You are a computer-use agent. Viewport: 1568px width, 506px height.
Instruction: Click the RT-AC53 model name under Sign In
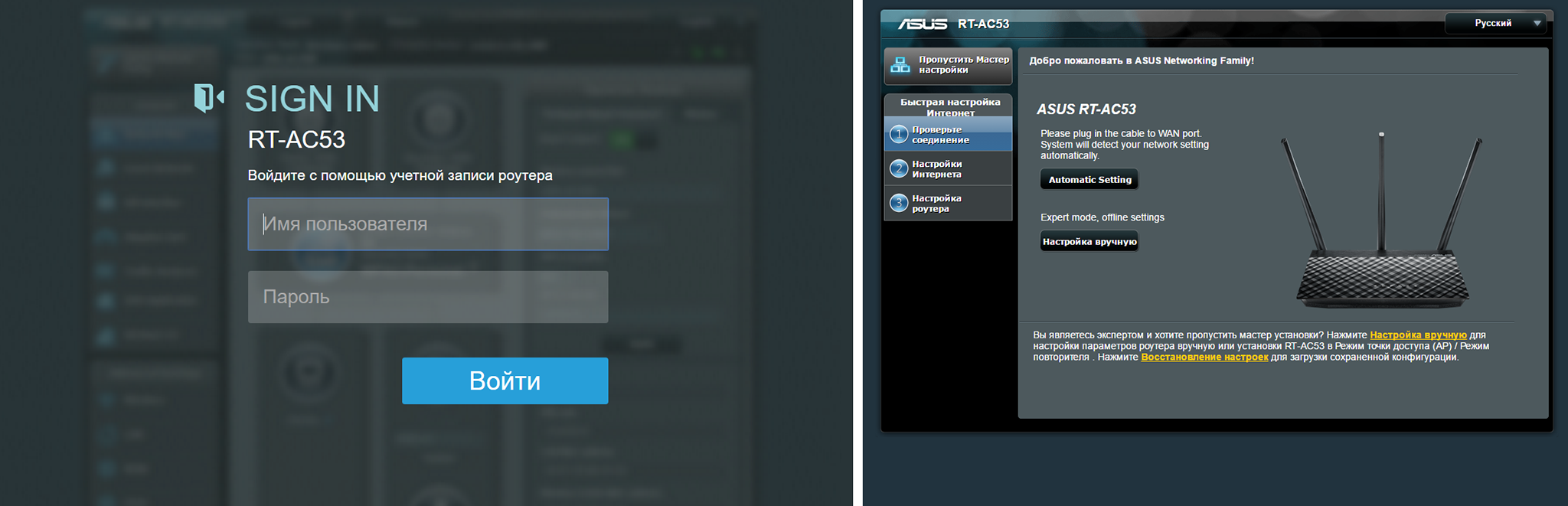296,139
